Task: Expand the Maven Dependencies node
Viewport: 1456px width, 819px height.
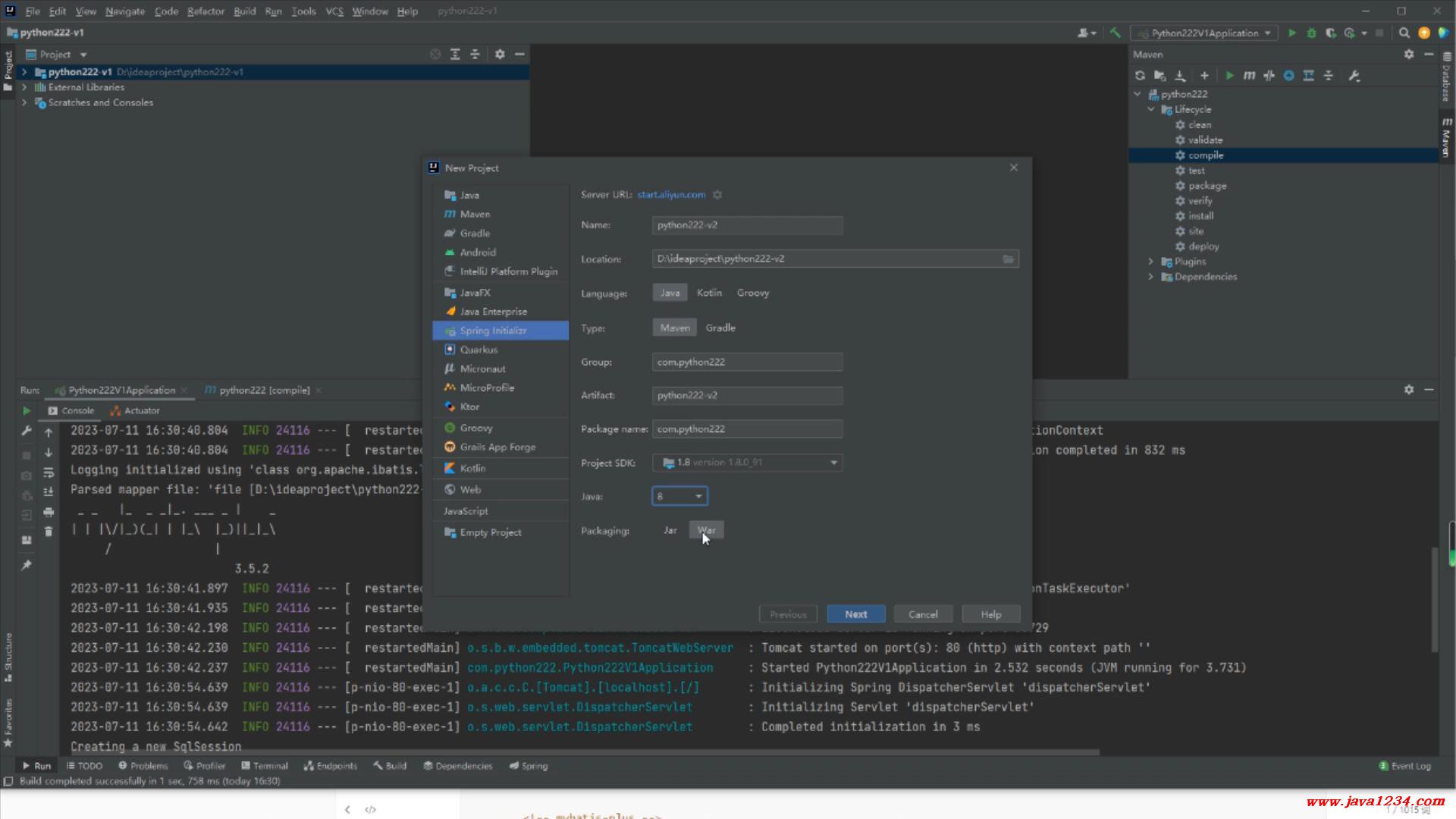Action: pos(1150,277)
